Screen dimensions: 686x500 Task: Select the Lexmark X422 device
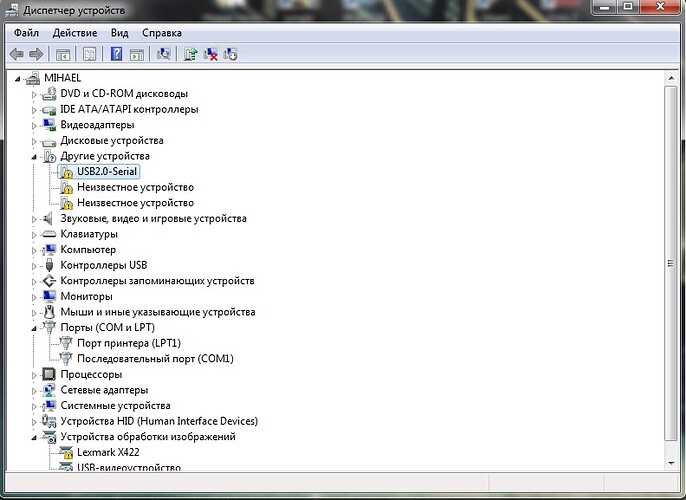pyautogui.click(x=108, y=452)
